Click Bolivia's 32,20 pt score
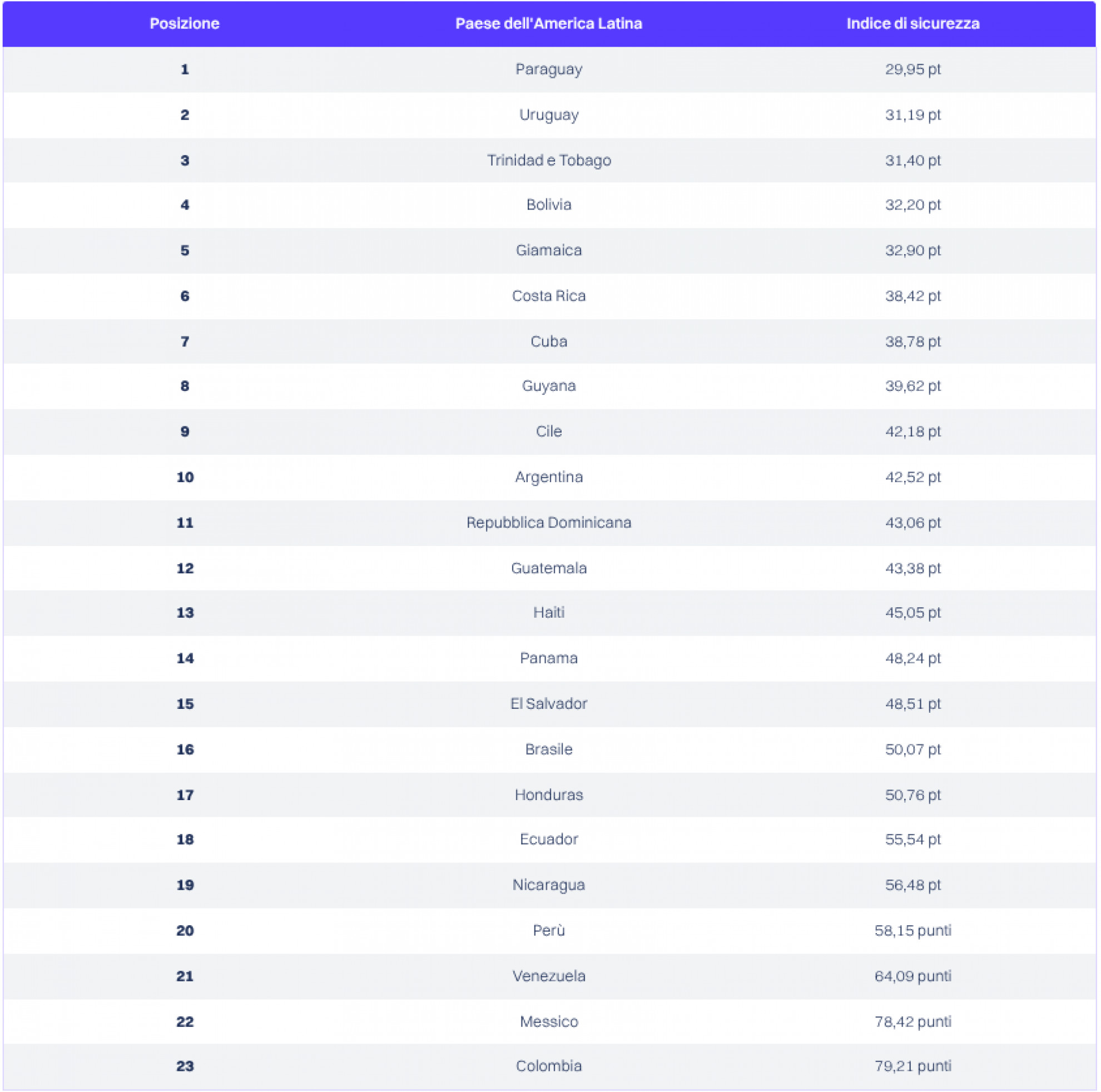 click(912, 205)
